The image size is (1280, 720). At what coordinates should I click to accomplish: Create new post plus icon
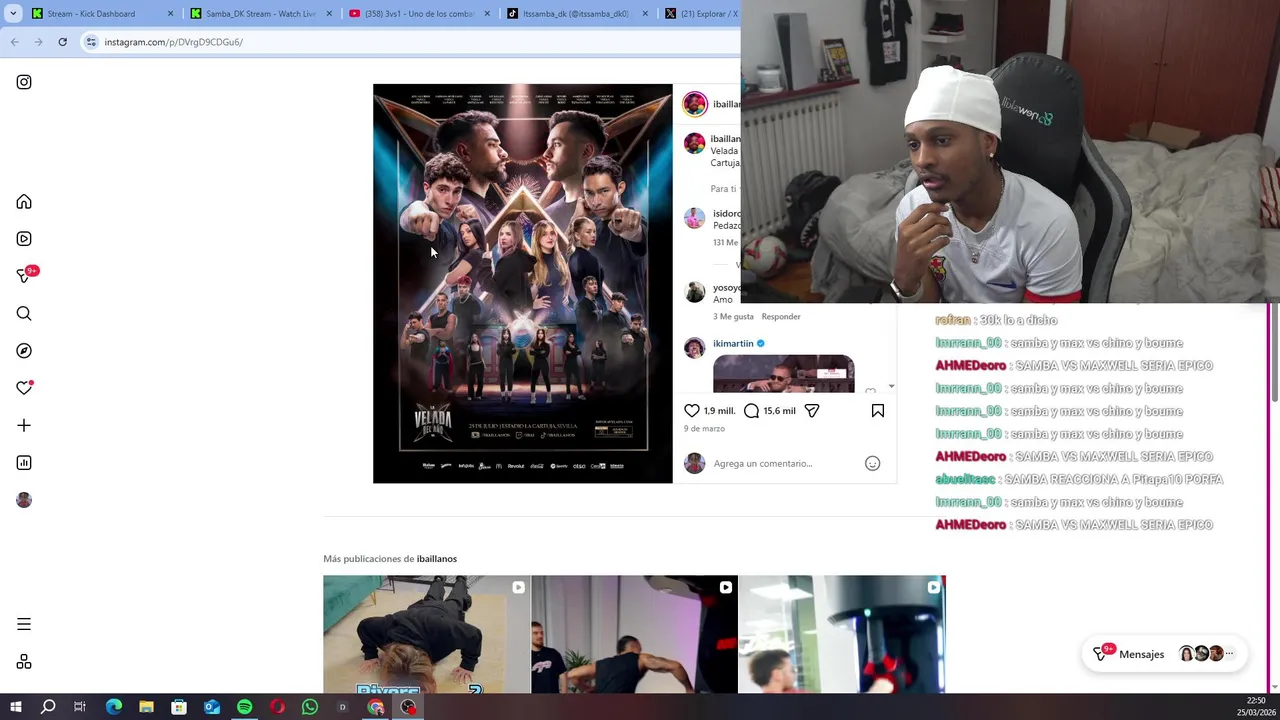click(24, 426)
